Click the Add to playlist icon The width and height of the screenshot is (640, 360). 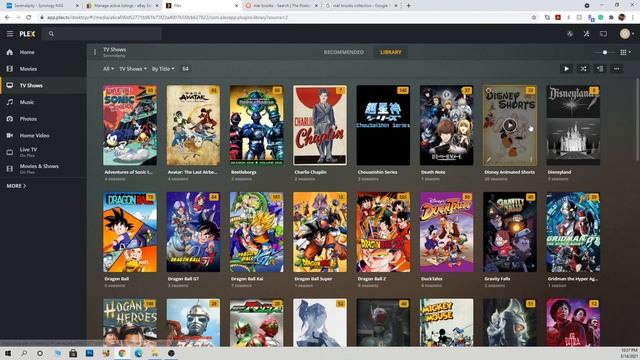tap(600, 69)
